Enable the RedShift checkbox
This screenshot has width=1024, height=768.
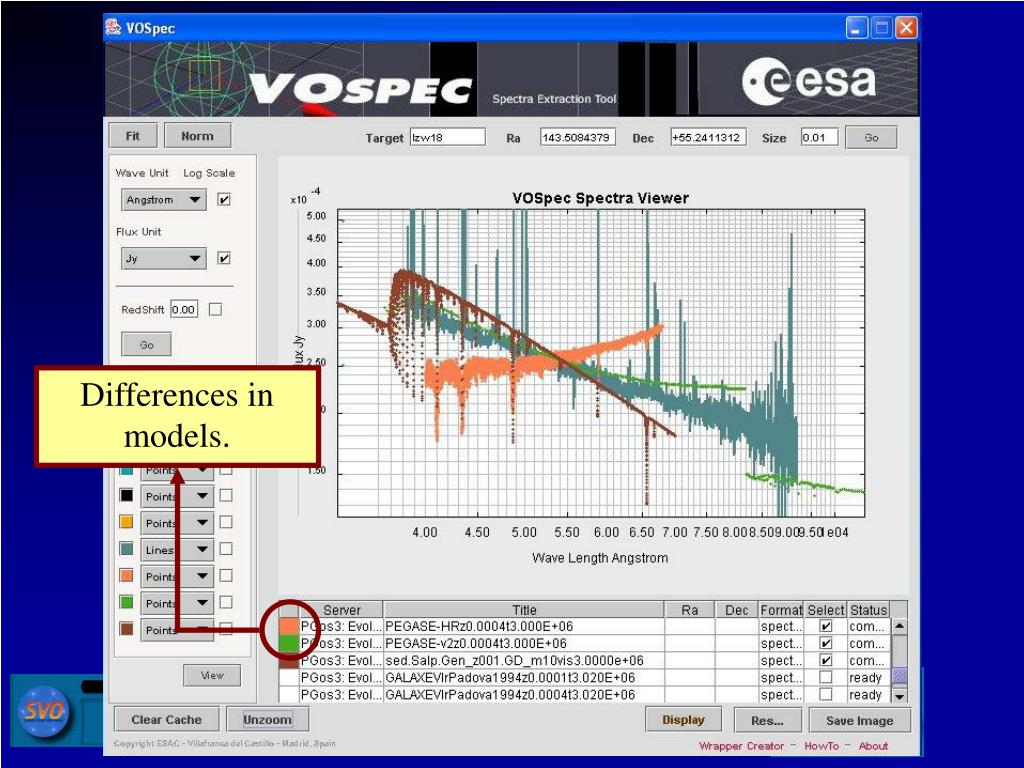(x=216, y=310)
